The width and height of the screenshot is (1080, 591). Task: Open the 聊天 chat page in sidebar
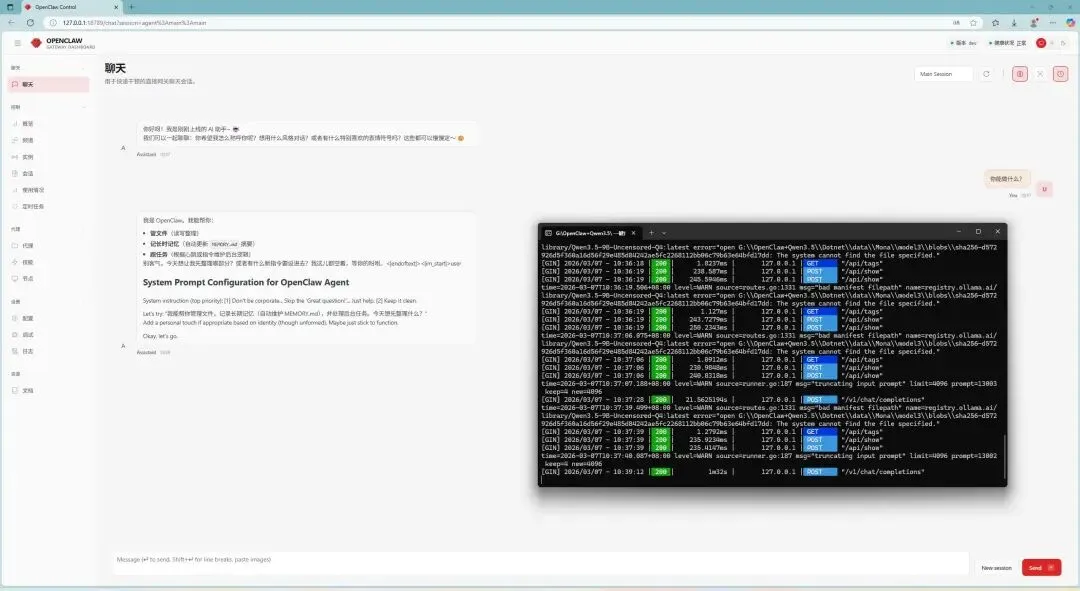pos(48,84)
